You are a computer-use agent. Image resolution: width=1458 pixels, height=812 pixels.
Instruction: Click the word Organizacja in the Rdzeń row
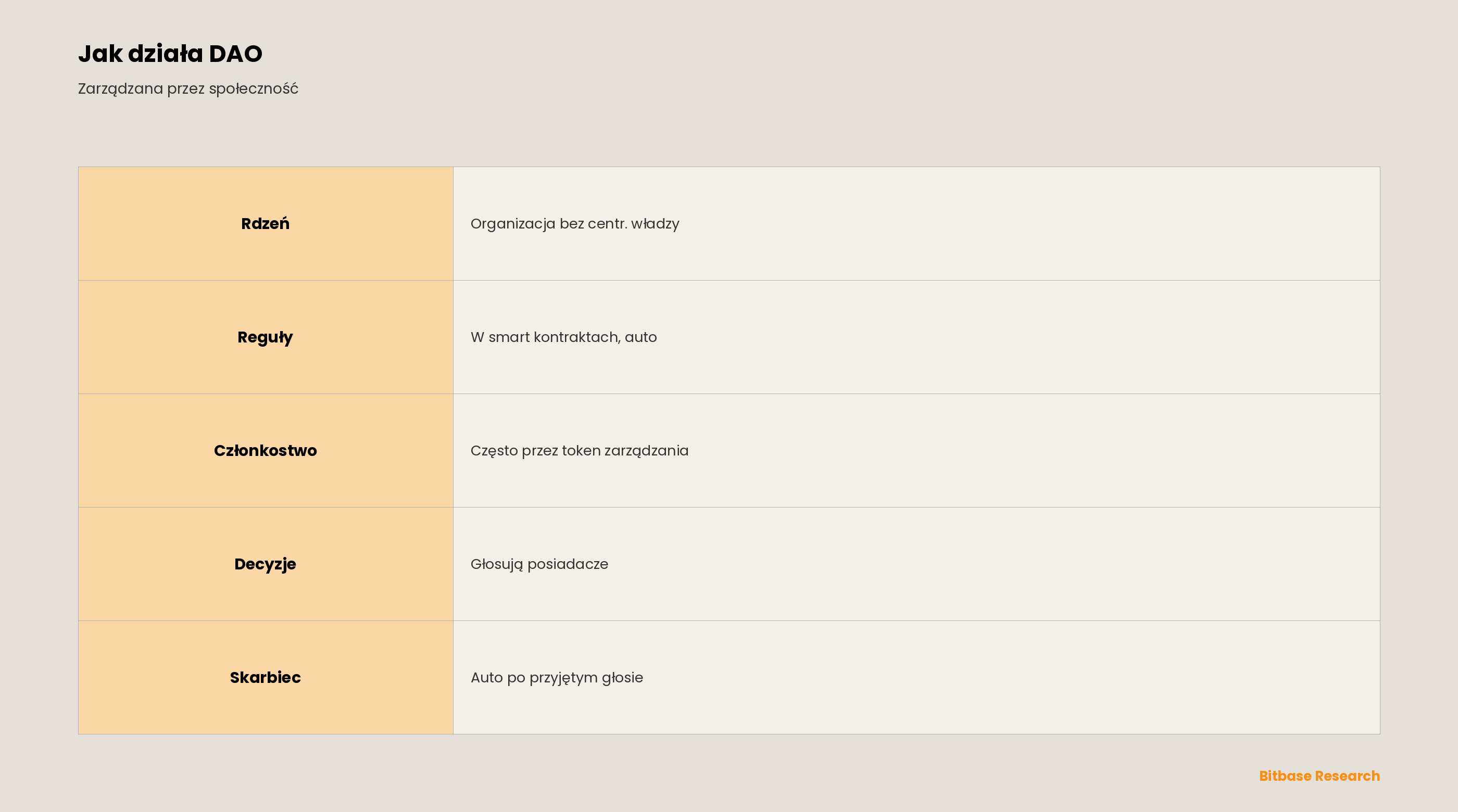pos(513,224)
